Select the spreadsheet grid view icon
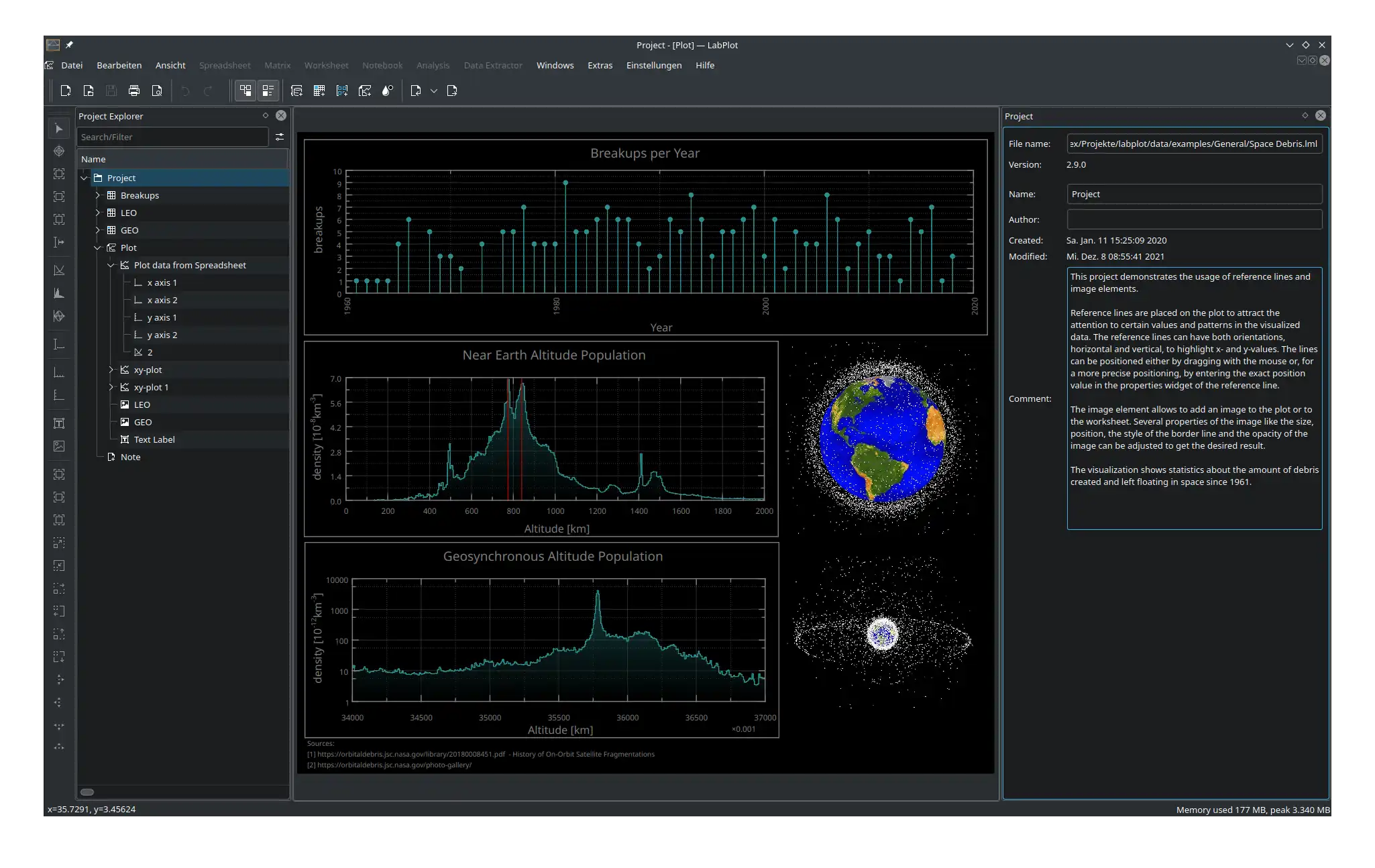Viewport: 1375px width, 868px height. click(x=320, y=90)
